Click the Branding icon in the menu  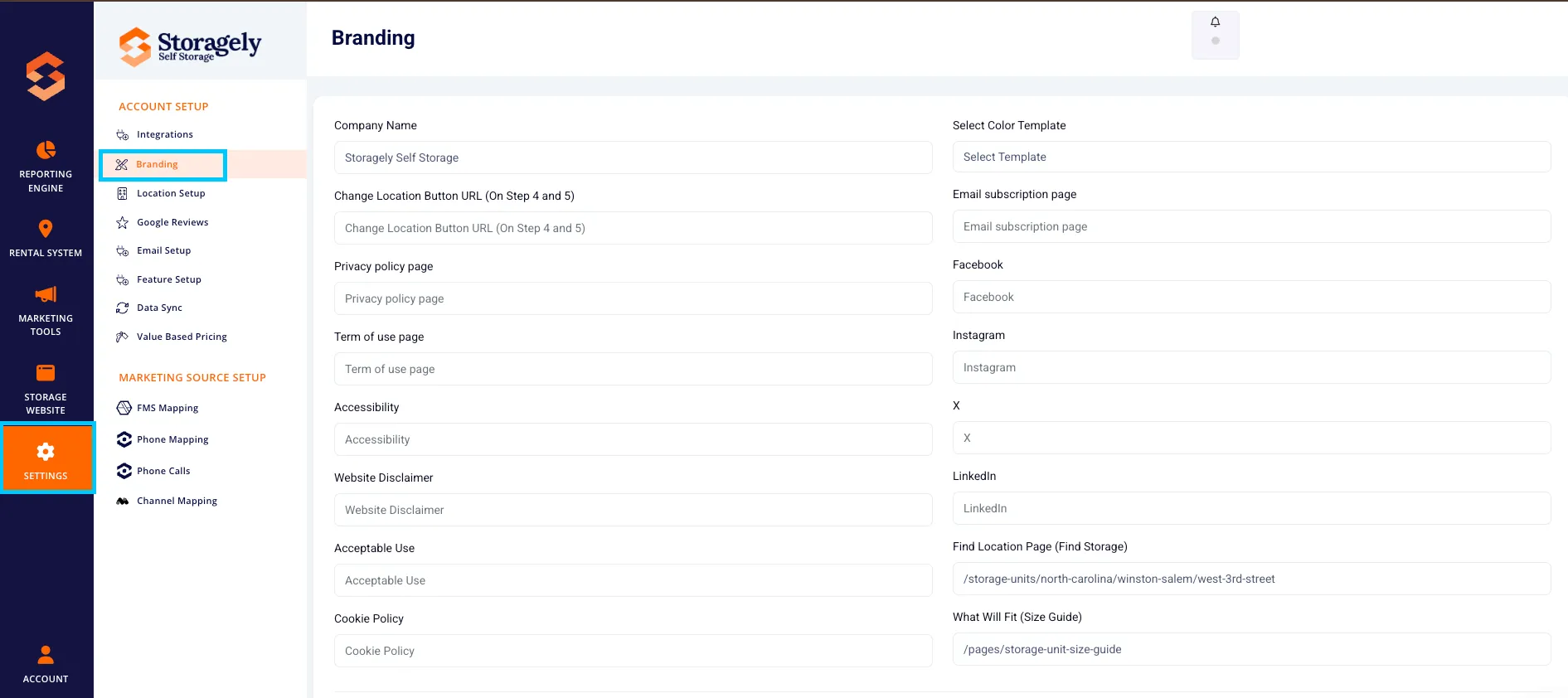122,164
